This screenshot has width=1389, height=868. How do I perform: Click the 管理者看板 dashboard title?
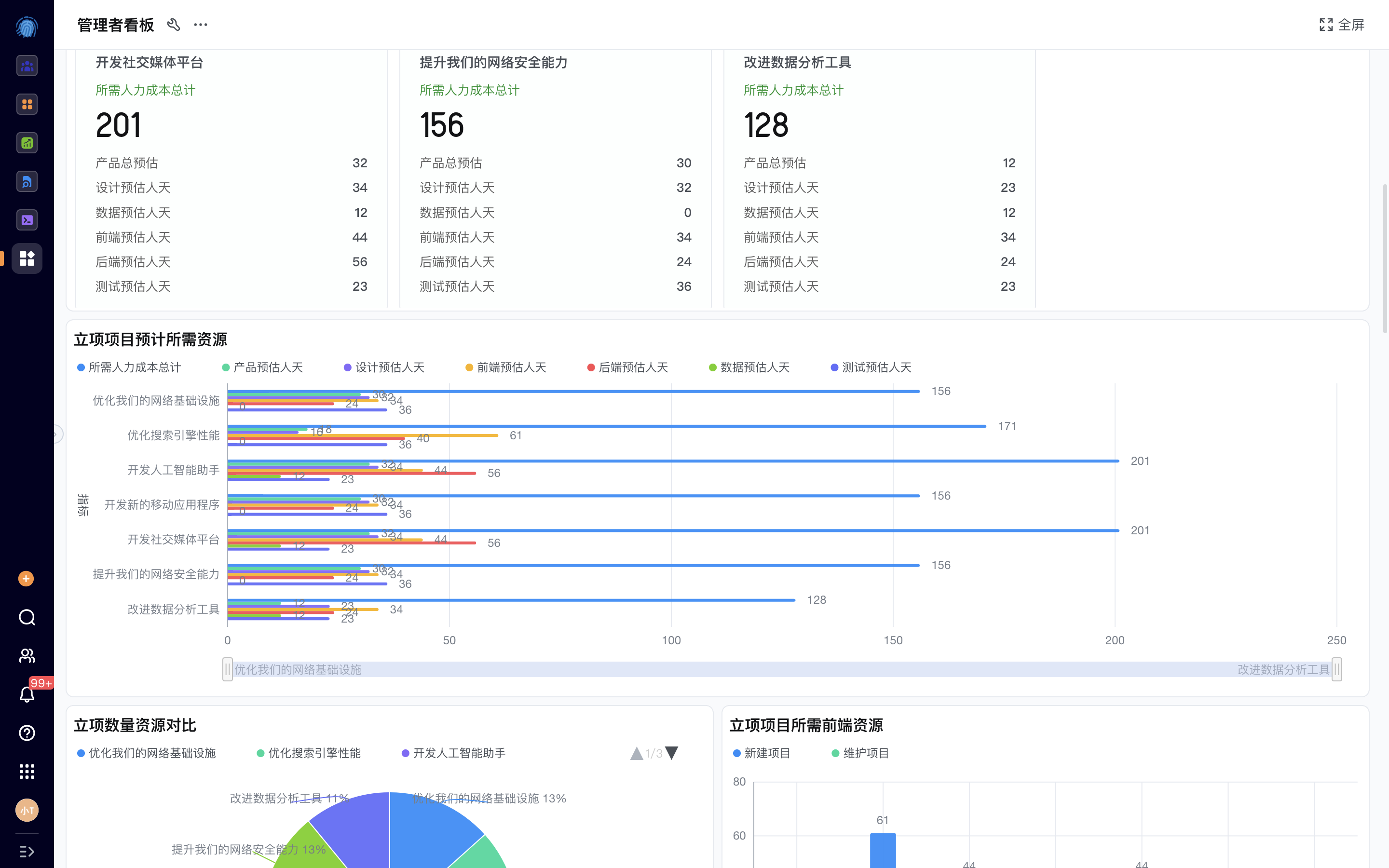(115, 25)
